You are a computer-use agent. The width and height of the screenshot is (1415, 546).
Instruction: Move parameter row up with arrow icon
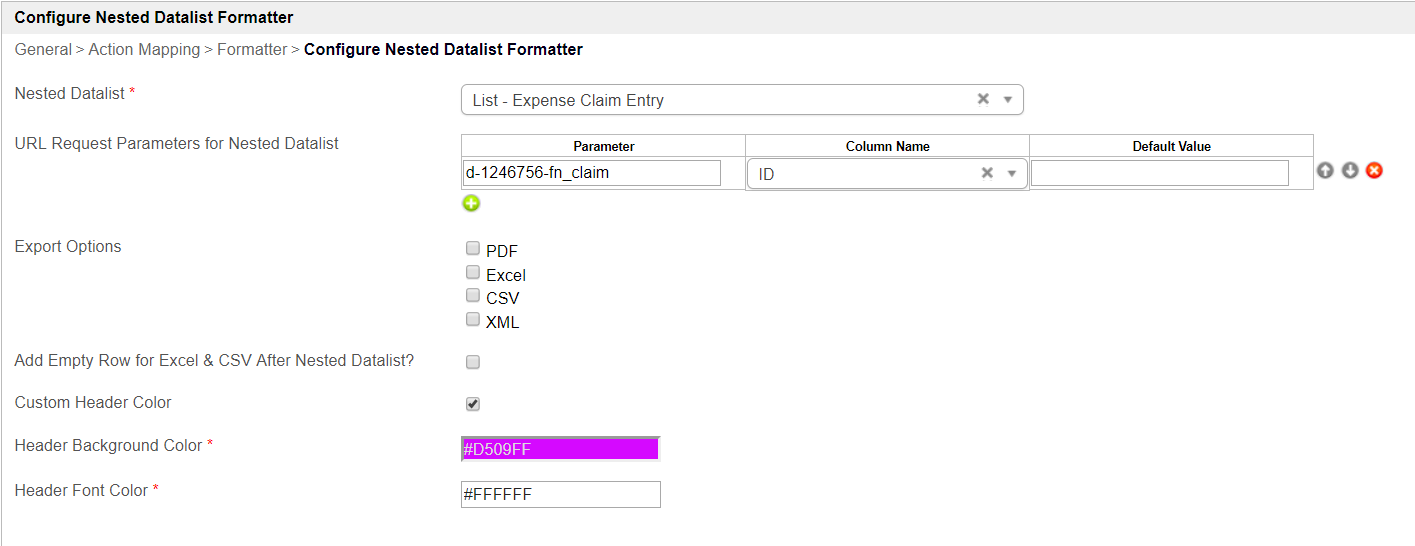click(x=1325, y=171)
